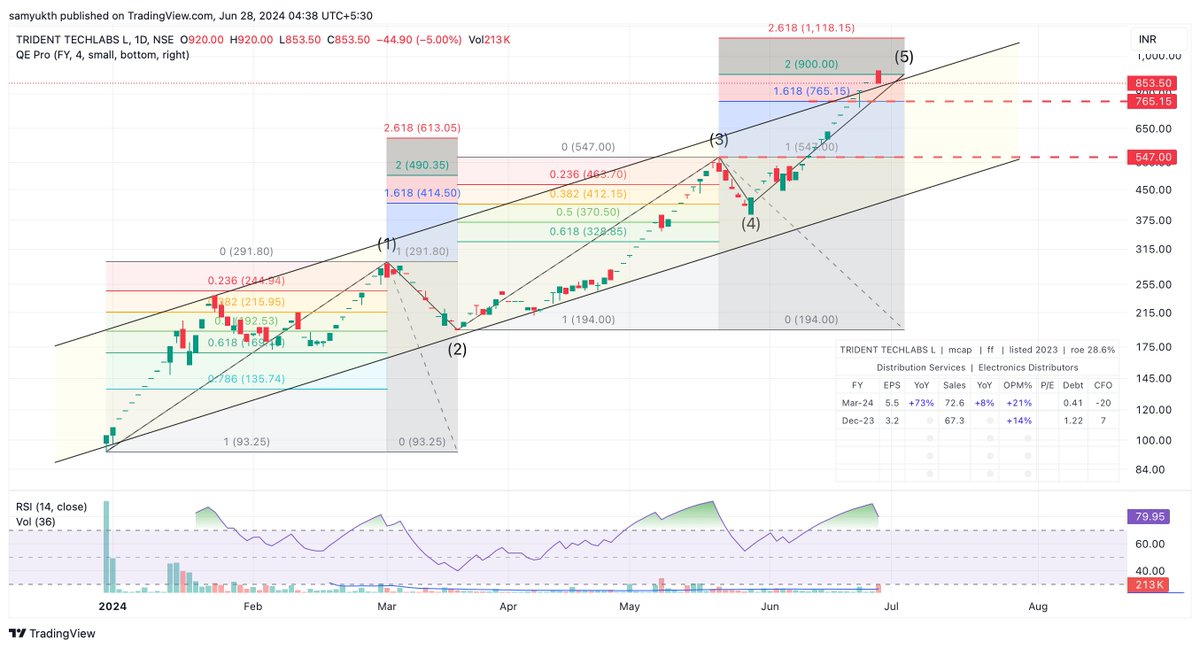Click the Elliott wave (3) label
The height and width of the screenshot is (649, 1200).
pyautogui.click(x=720, y=139)
